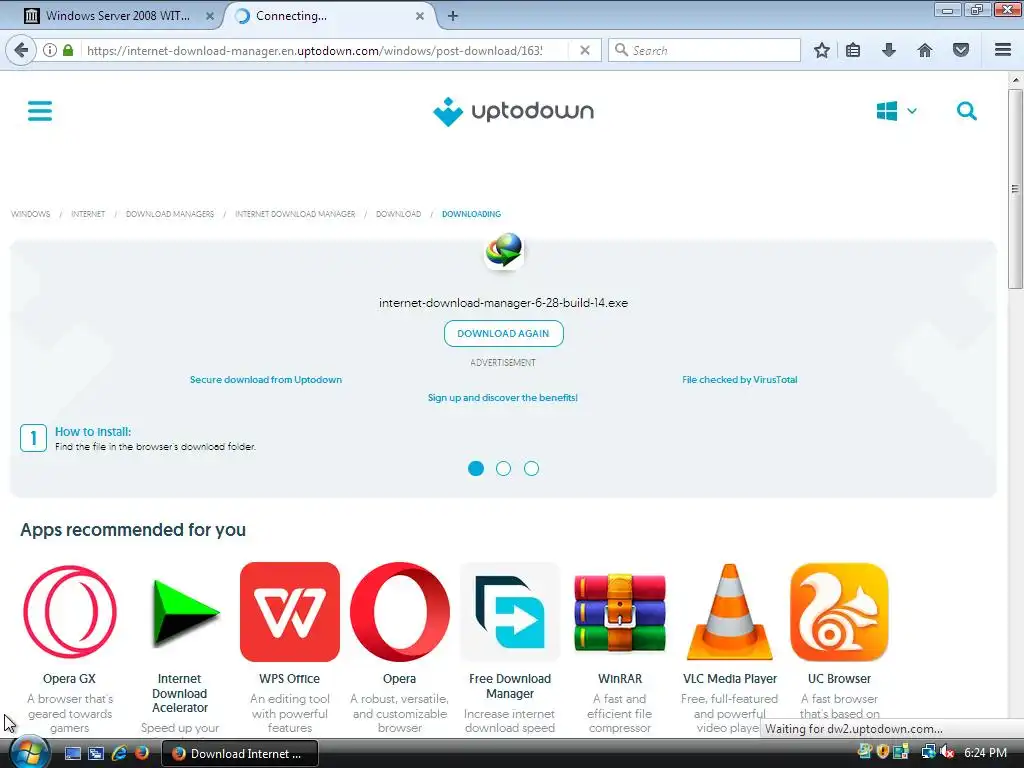Click Show Desktop icon in taskbar
The image size is (1024, 768).
[72, 753]
